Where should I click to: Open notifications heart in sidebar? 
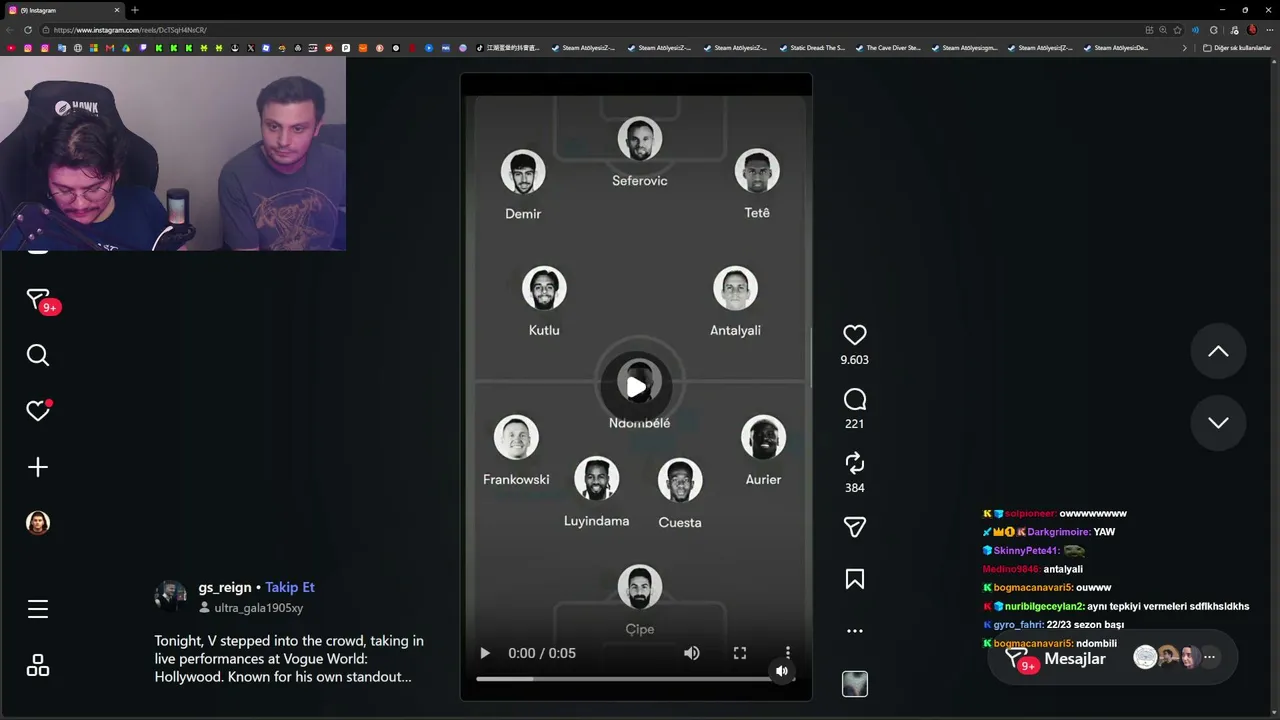tap(38, 411)
